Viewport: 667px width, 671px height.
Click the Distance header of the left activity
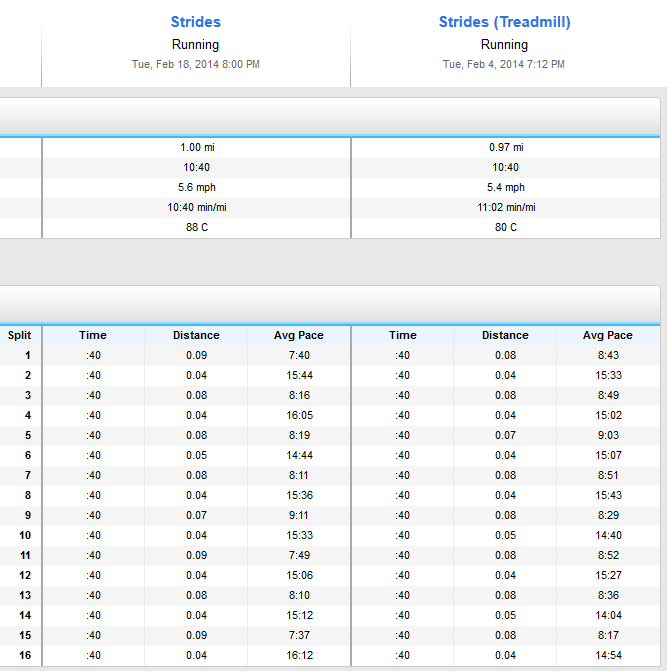(196, 335)
